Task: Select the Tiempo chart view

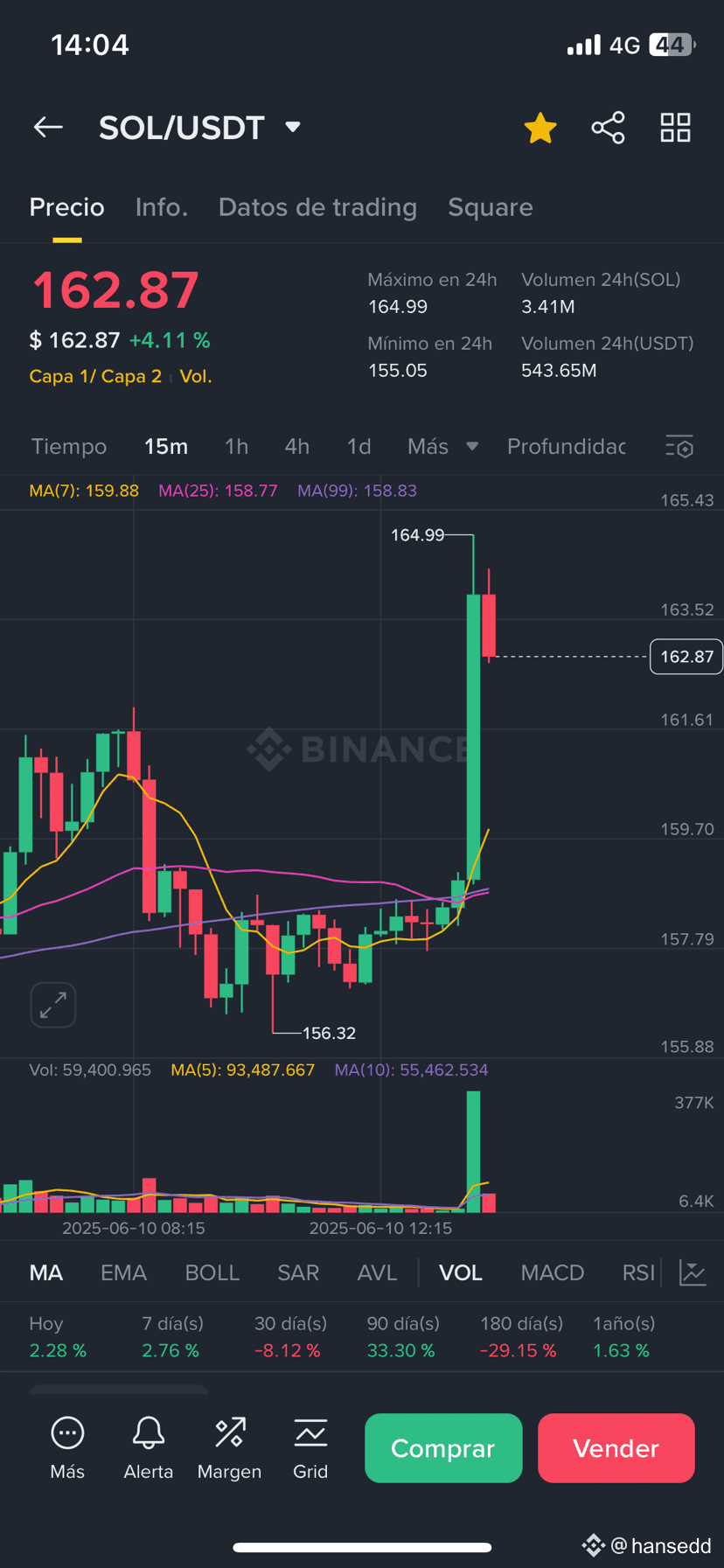Action: point(69,447)
